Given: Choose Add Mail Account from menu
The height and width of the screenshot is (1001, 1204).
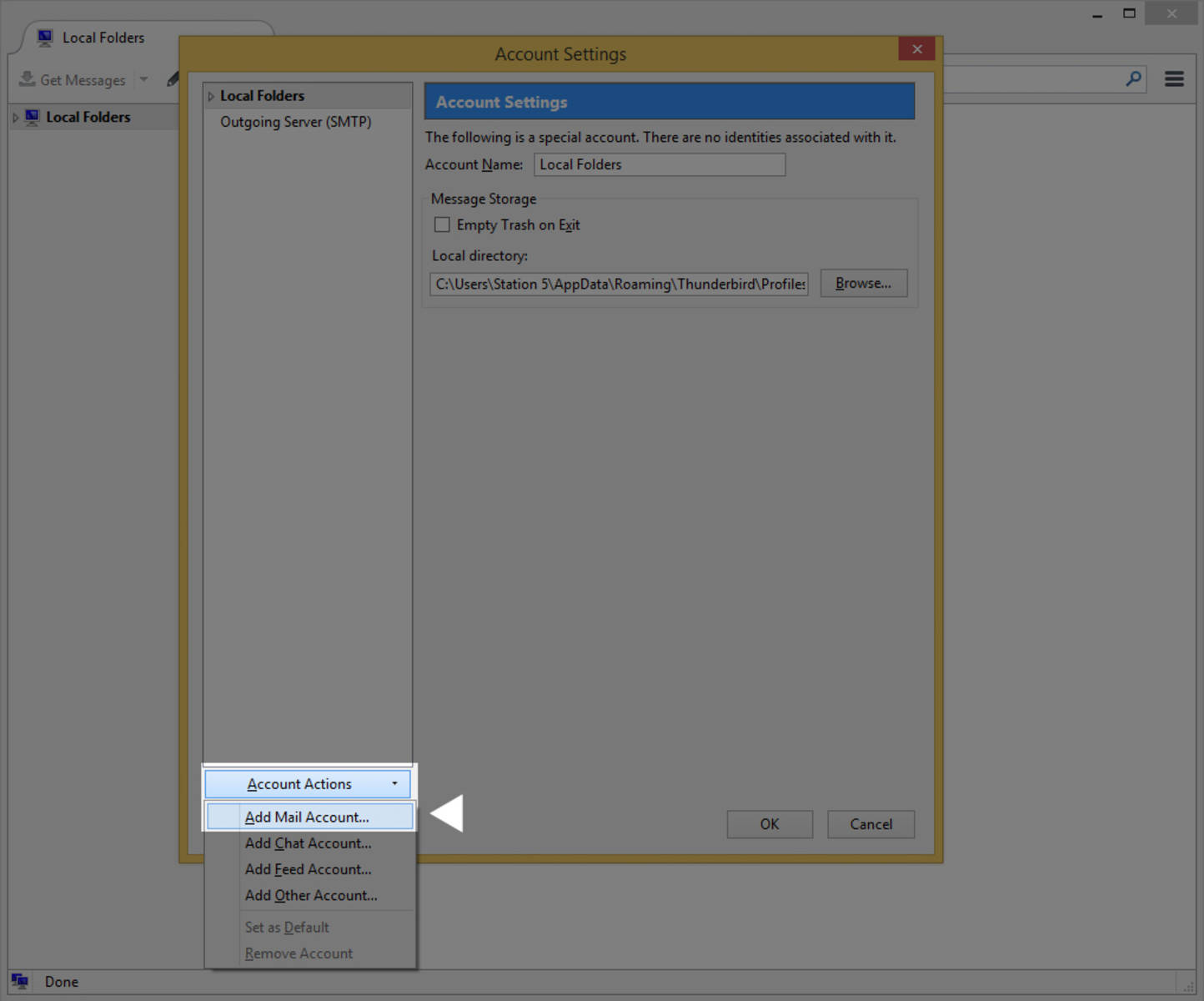Looking at the screenshot, I should (309, 817).
